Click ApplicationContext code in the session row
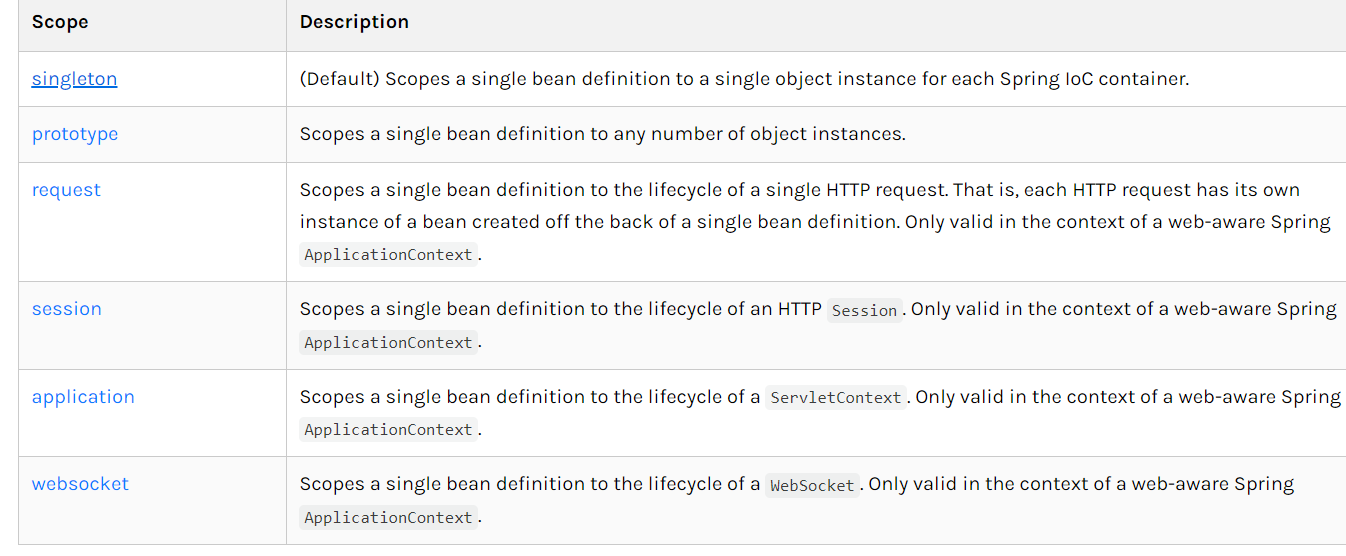Screen dimensions: 1346x556 388,343
